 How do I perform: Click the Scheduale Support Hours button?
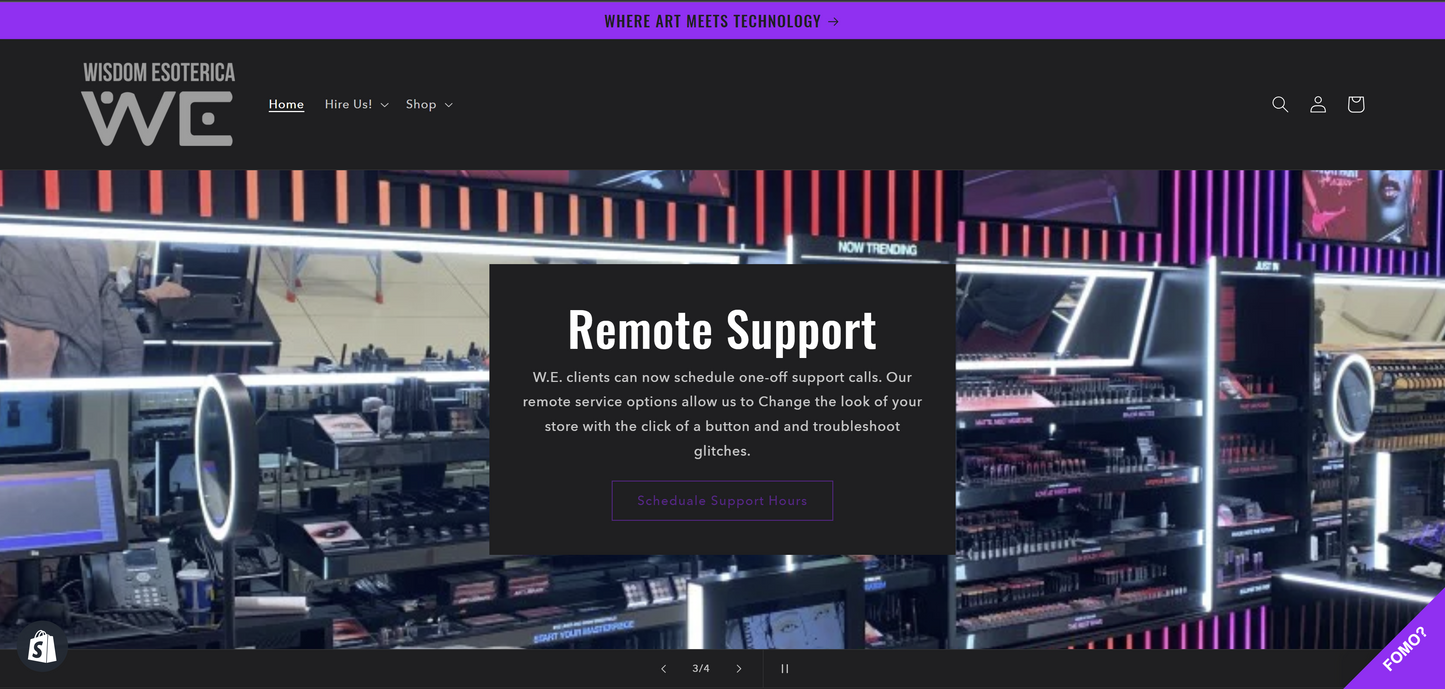point(722,500)
